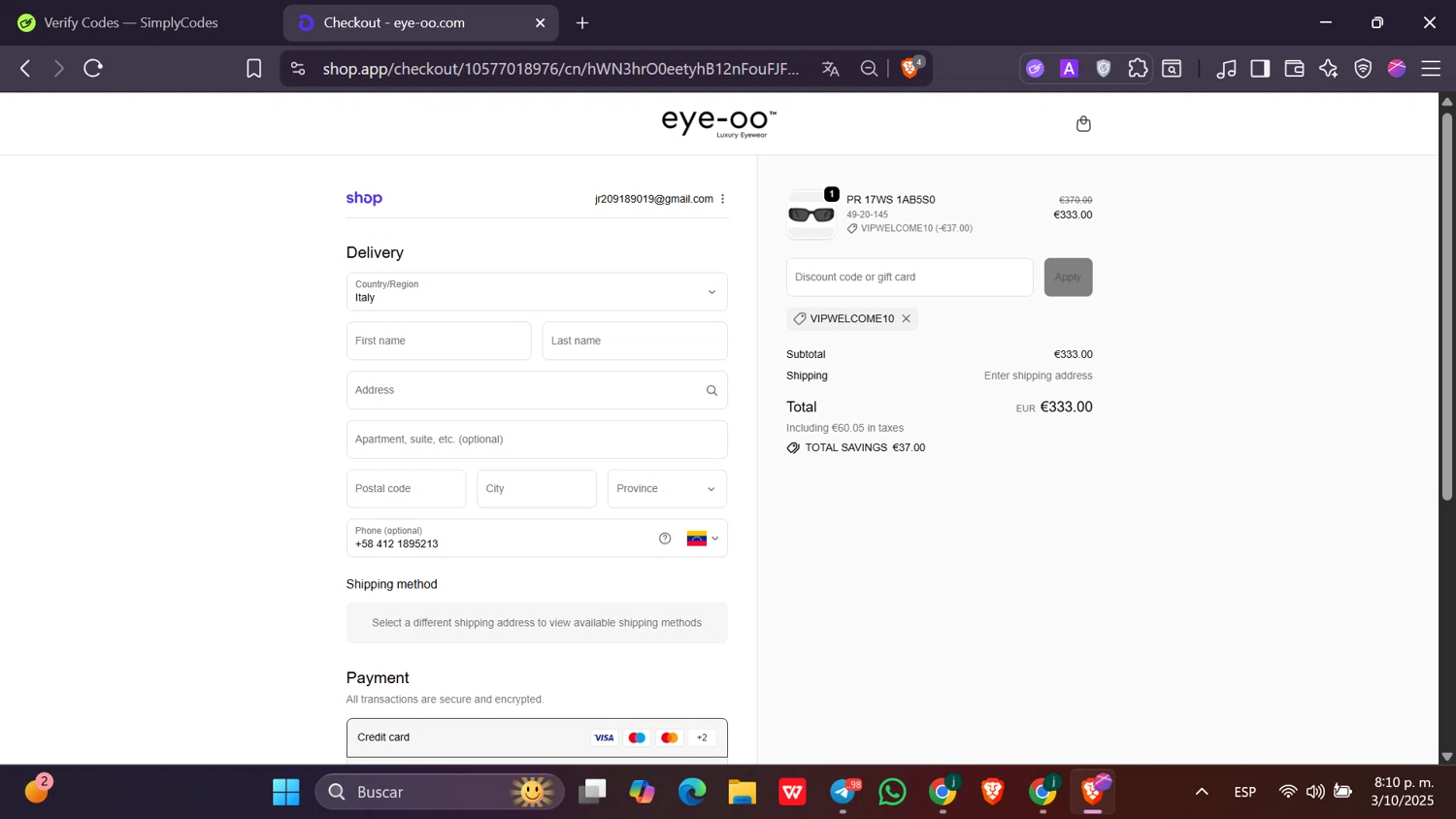Open Brave Wallet icon

point(1294,68)
